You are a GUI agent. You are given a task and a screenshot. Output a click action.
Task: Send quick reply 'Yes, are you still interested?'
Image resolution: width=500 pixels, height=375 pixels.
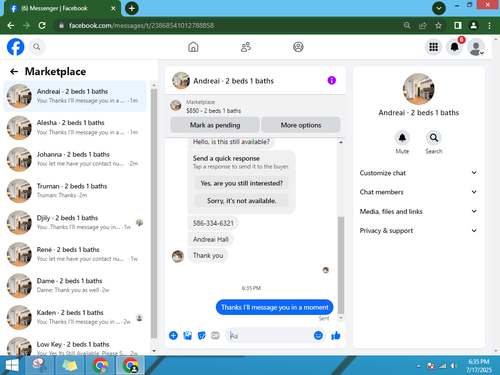point(242,183)
